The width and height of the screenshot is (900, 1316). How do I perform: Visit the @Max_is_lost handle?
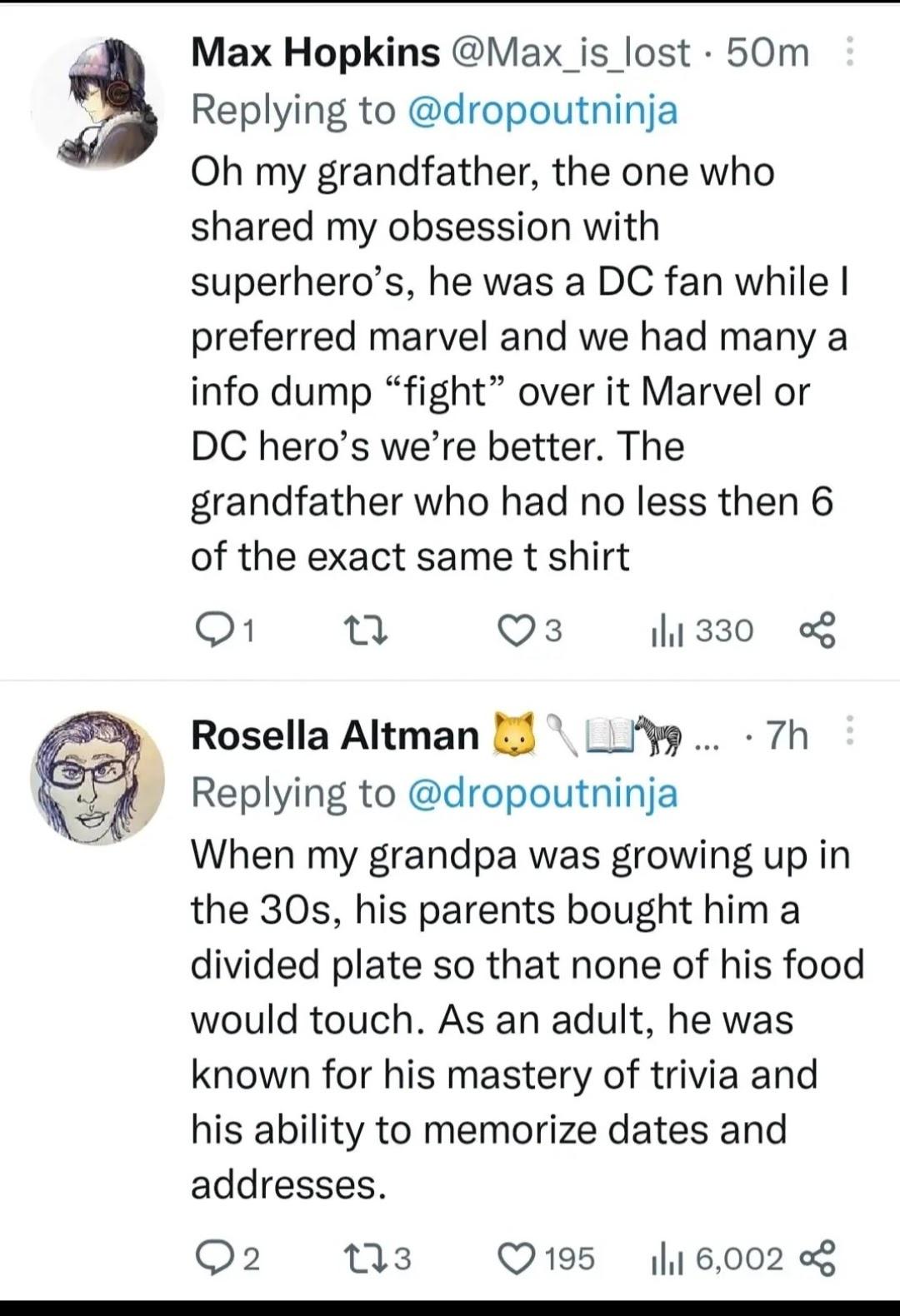coord(570,52)
